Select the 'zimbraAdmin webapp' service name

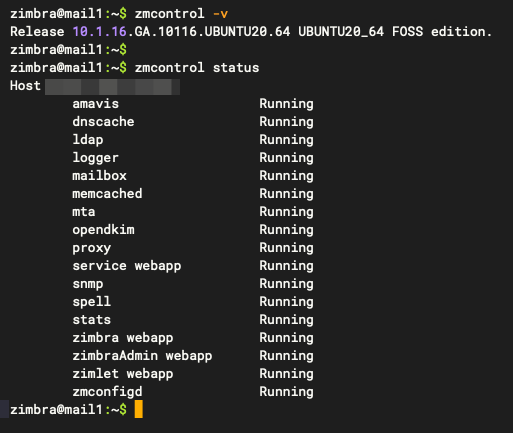click(x=142, y=356)
